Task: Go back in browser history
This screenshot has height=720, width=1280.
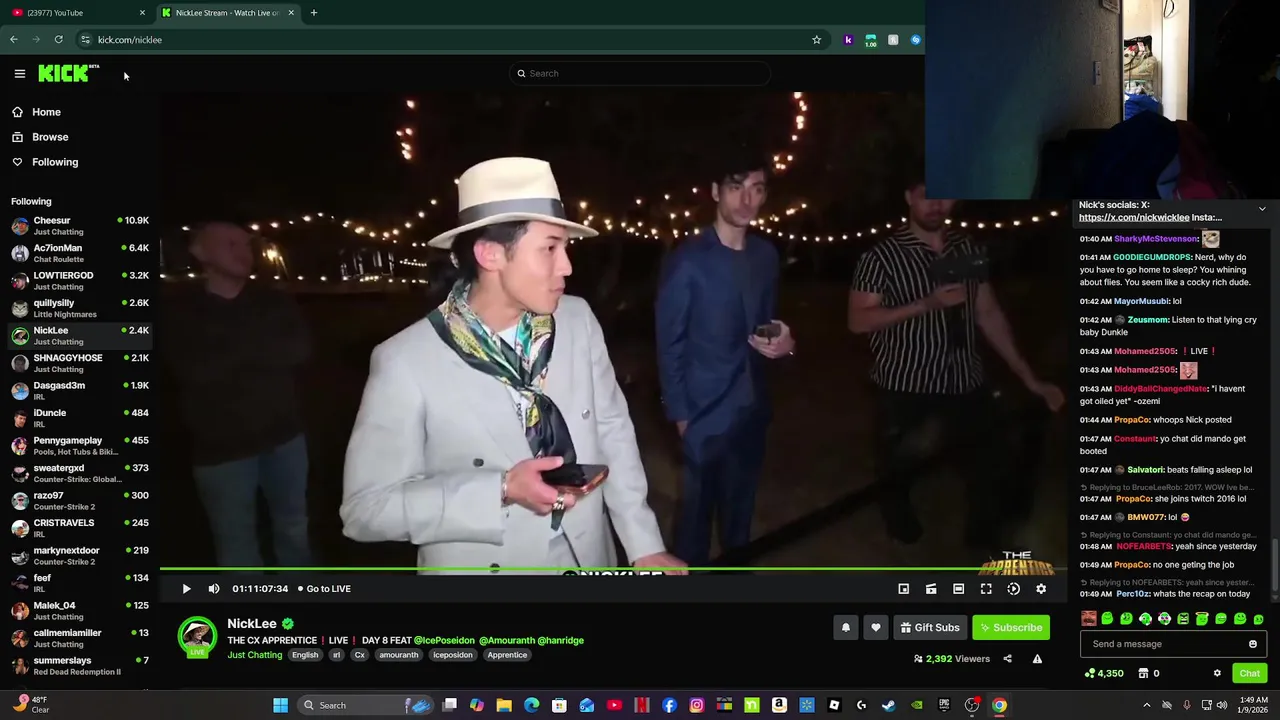Action: (14, 40)
